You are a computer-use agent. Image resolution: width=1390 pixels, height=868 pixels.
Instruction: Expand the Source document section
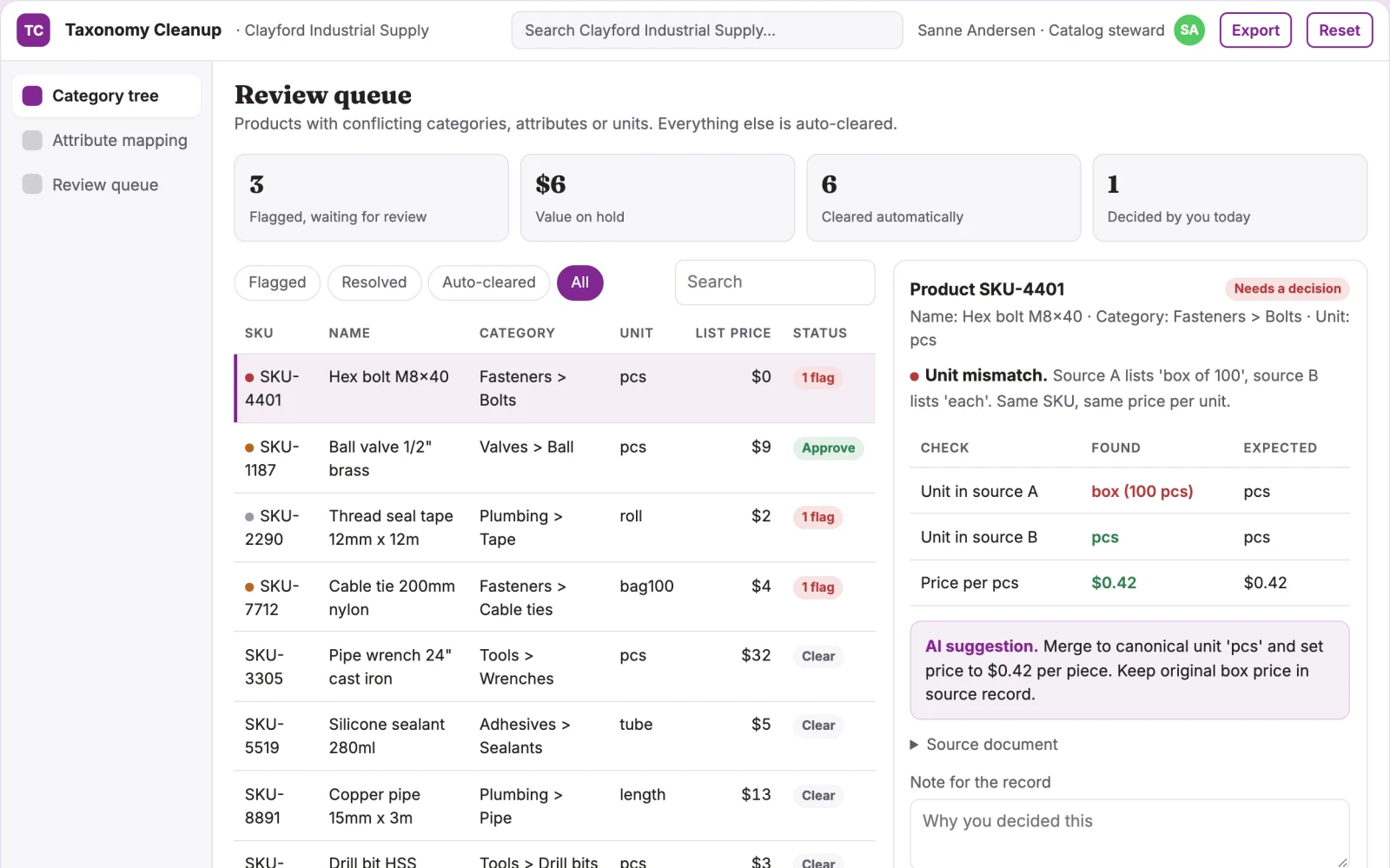[983, 745]
